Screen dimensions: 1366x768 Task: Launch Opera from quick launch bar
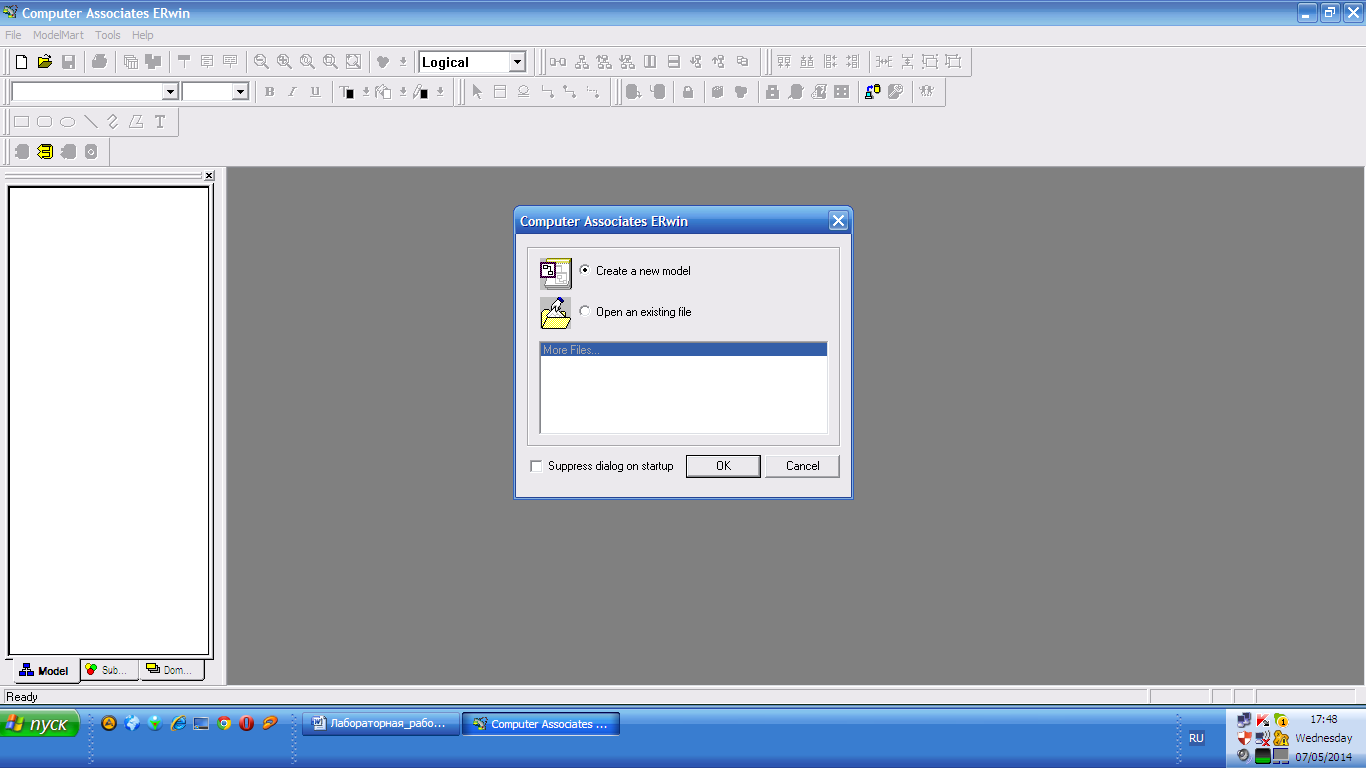(x=246, y=723)
